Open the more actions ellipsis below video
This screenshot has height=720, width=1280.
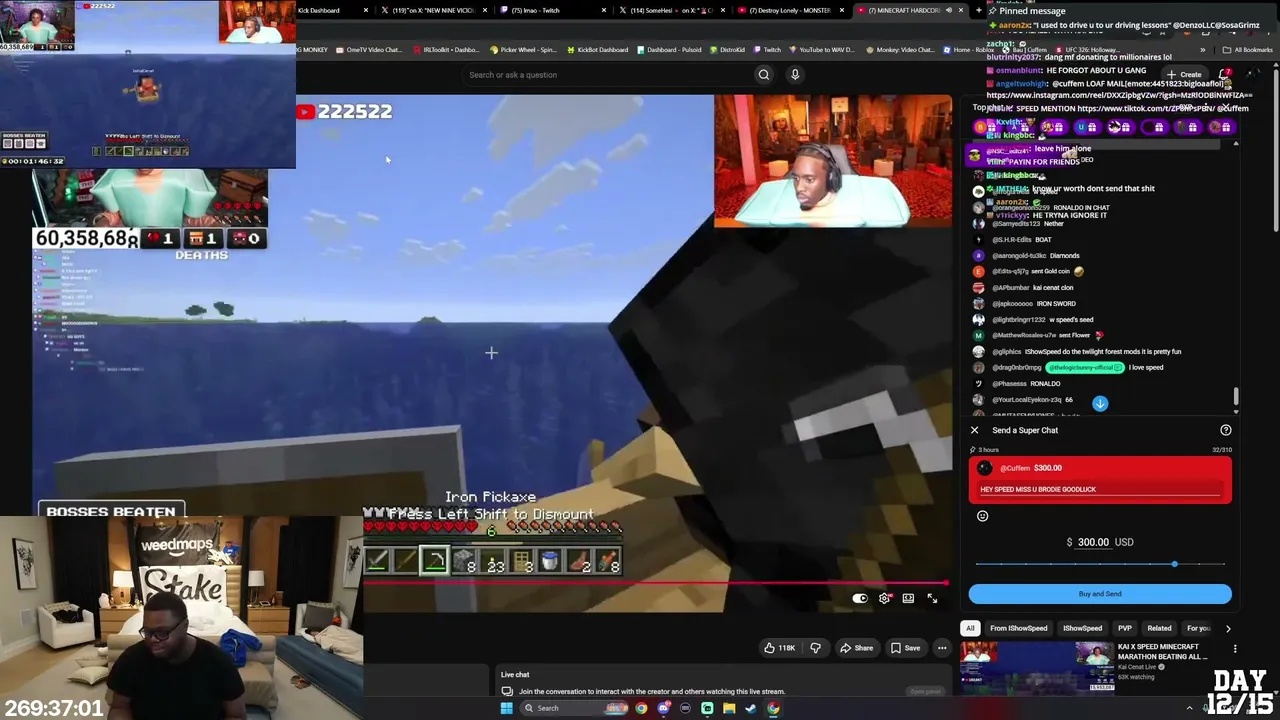(x=942, y=648)
